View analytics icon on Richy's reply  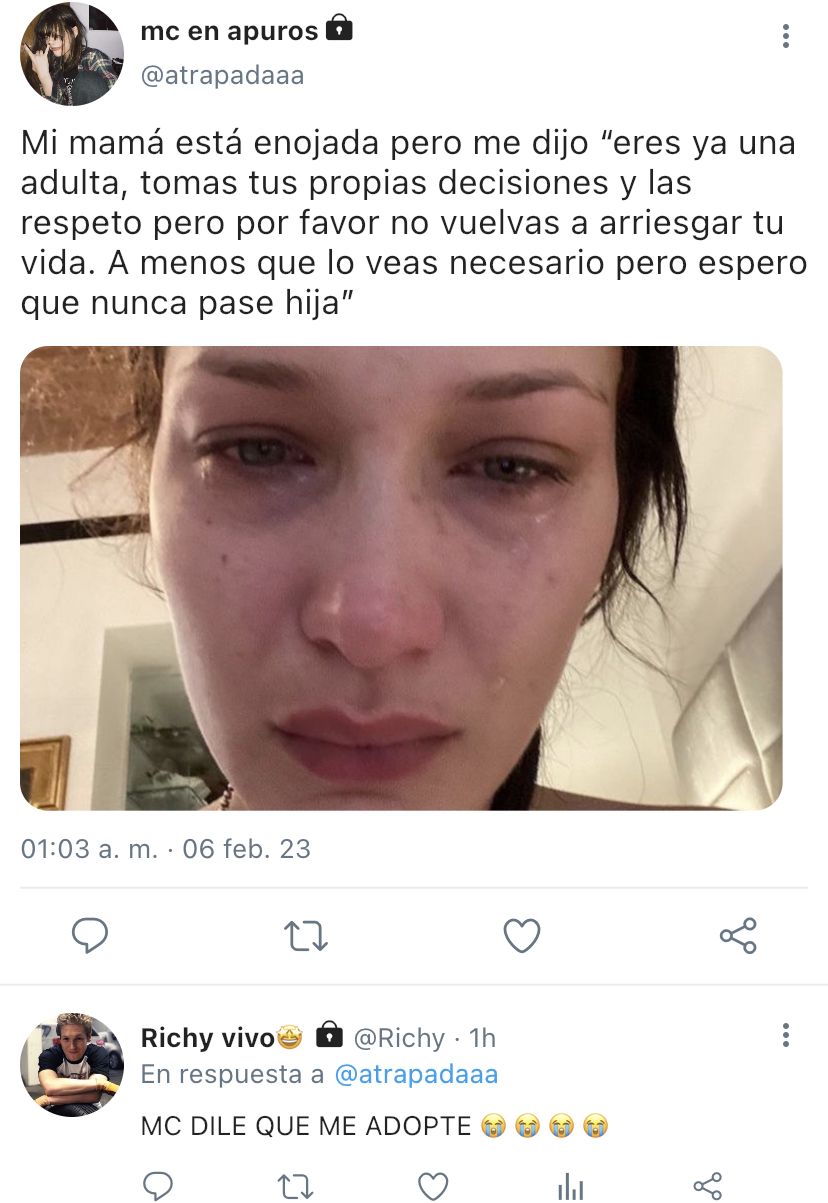click(x=570, y=1186)
